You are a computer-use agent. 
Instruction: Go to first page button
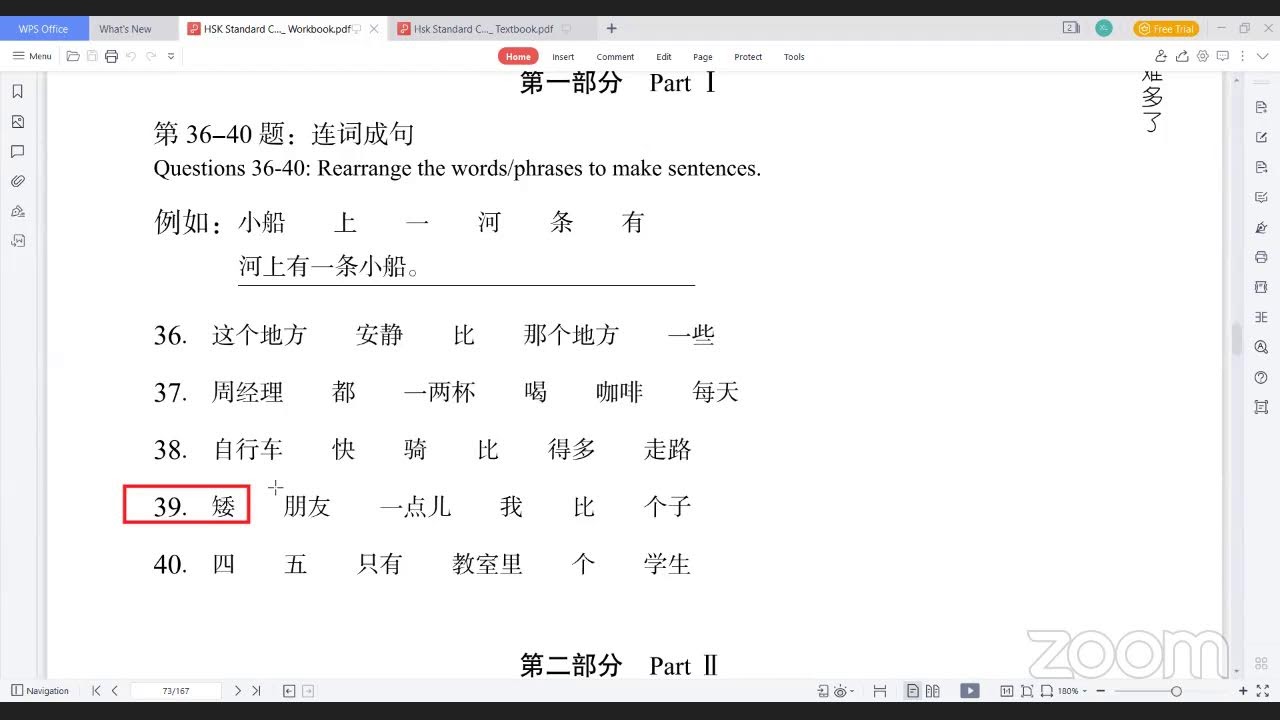[x=96, y=690]
